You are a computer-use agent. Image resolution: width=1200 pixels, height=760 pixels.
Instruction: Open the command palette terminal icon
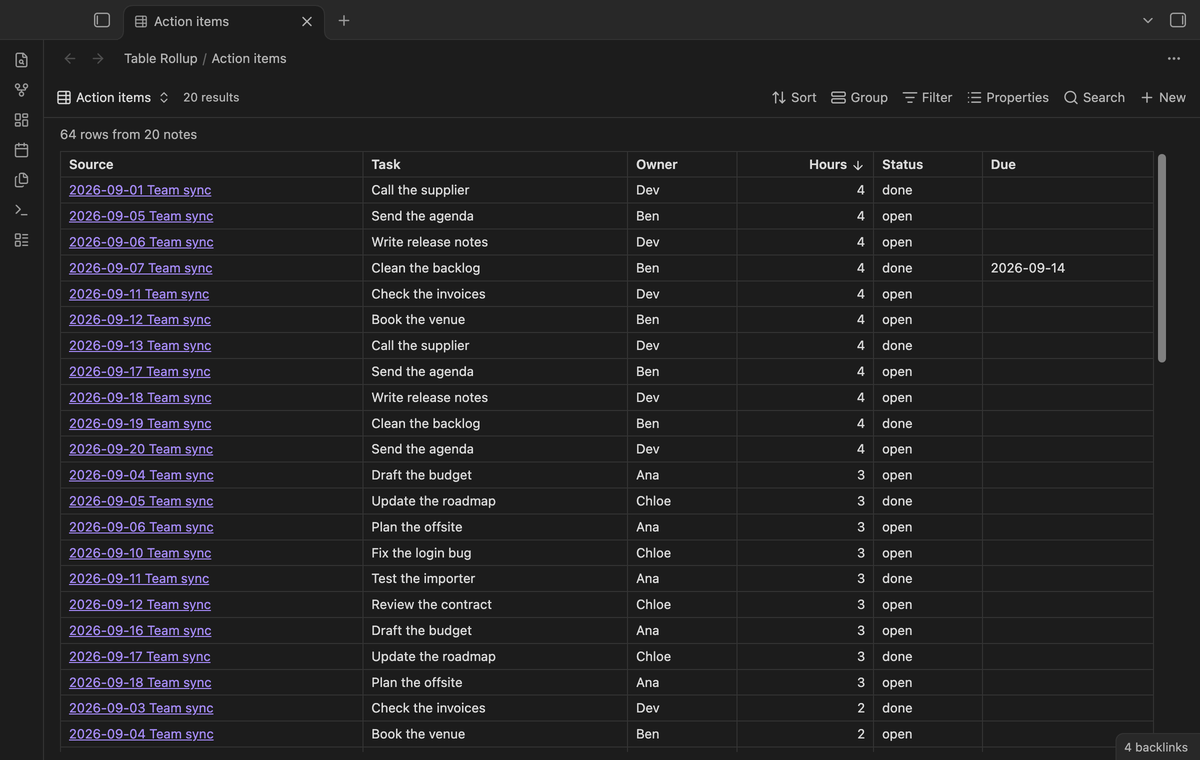[x=21, y=210]
